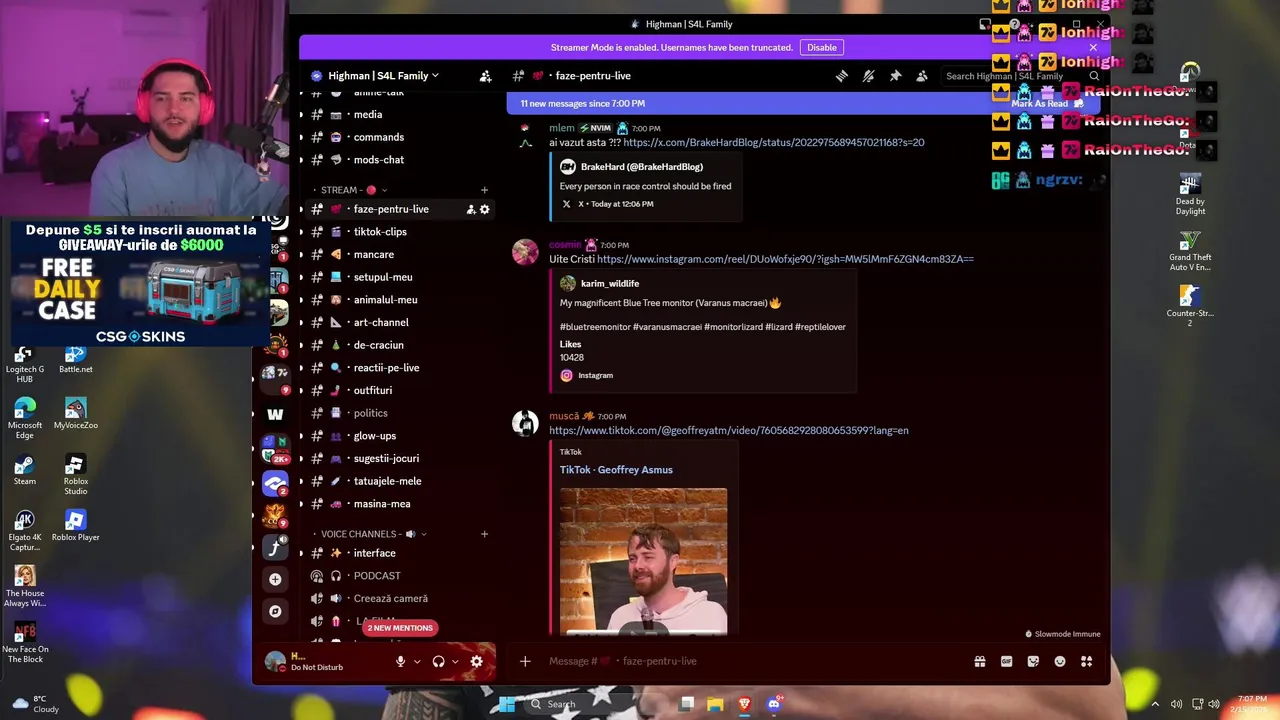Open the GIF picker
Screen dimensions: 1280x720
tap(1006, 661)
